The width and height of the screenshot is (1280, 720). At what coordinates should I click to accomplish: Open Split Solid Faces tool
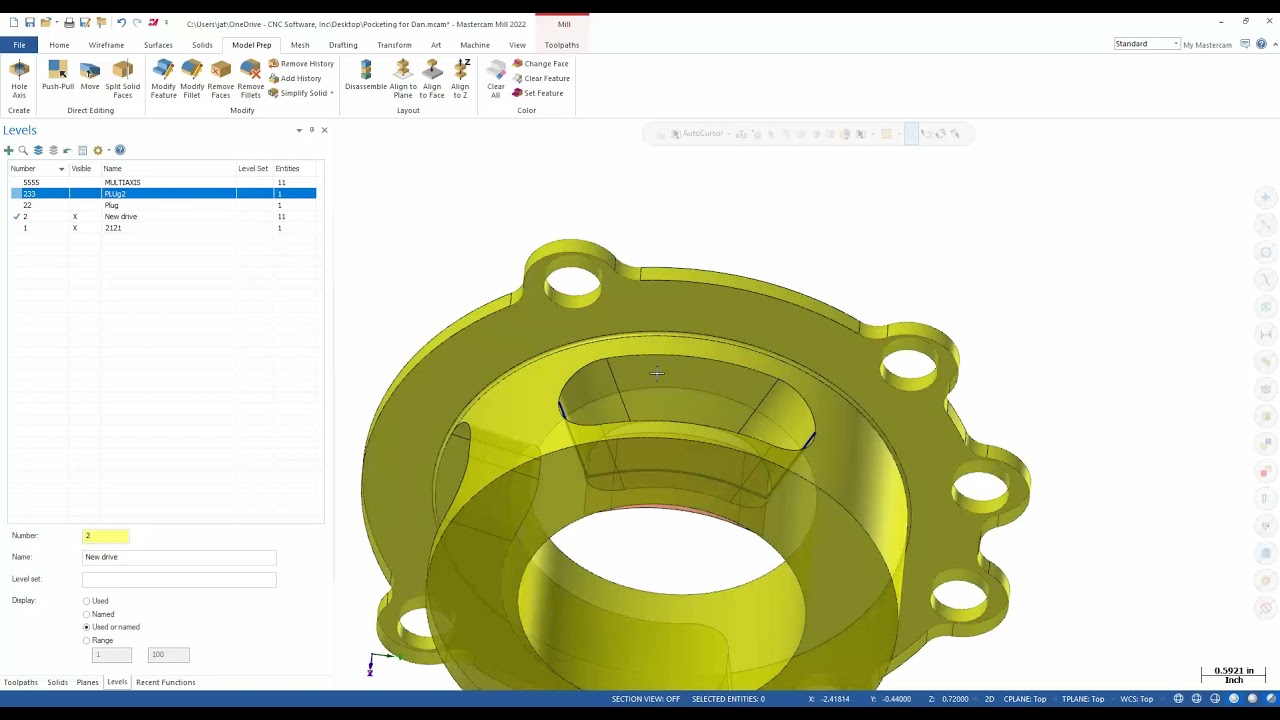[x=122, y=78]
